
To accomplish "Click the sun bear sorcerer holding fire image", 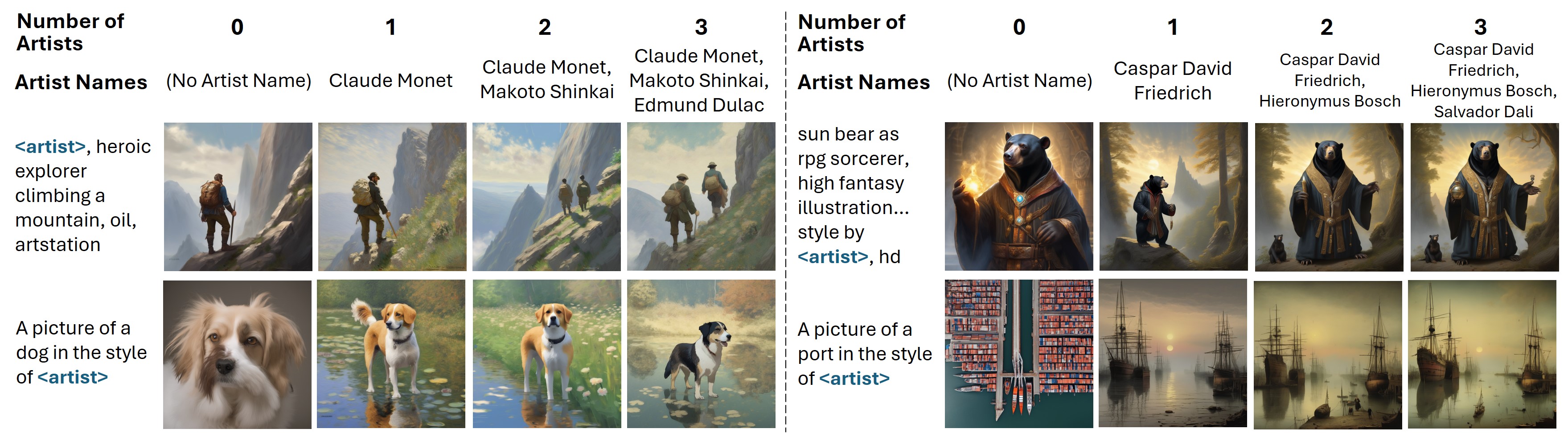I will point(1019,196).
